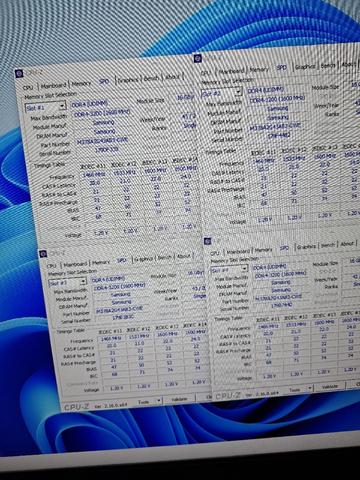This screenshot has width=360, height=480.
Task: Open the Graphics tab in the Slot #2 window
Action: pyautogui.click(x=305, y=66)
